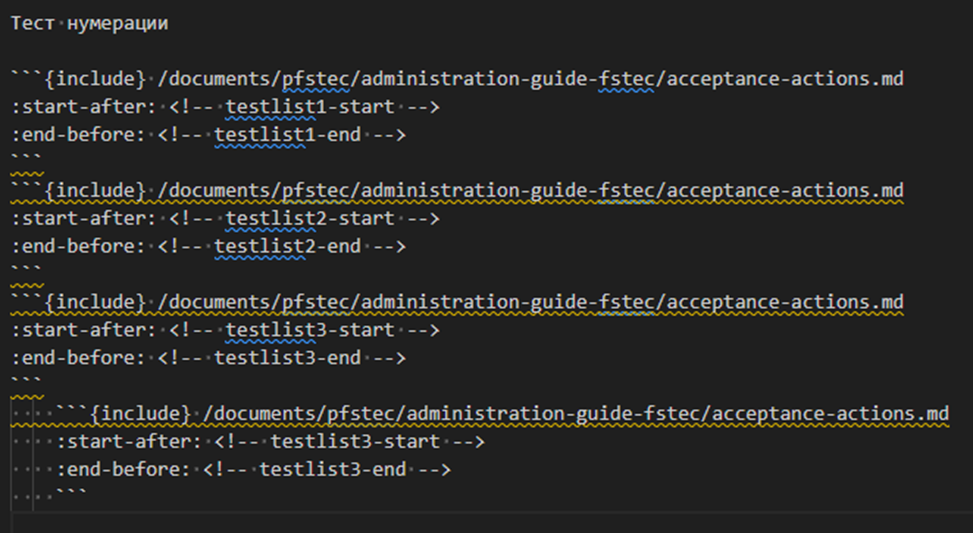Click the :end-before: option for testlist2-end
The image size is (973, 533).
(78, 246)
